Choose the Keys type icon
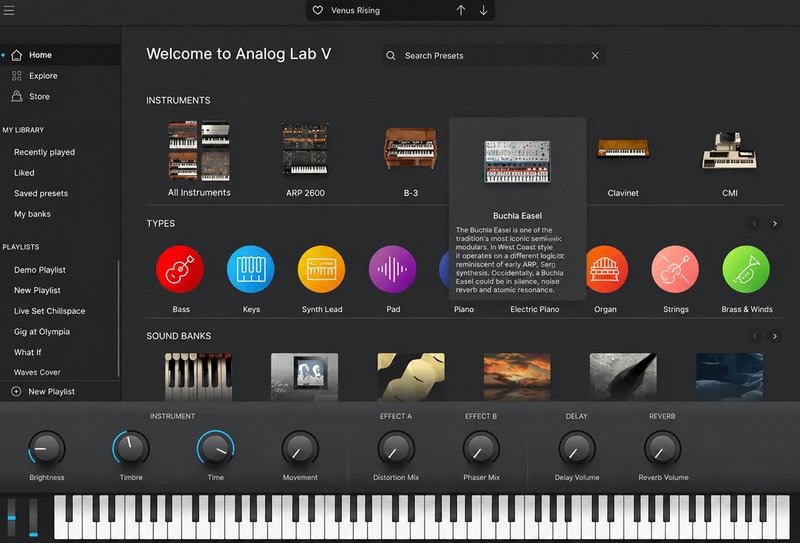The height and width of the screenshot is (543, 800). 251,269
